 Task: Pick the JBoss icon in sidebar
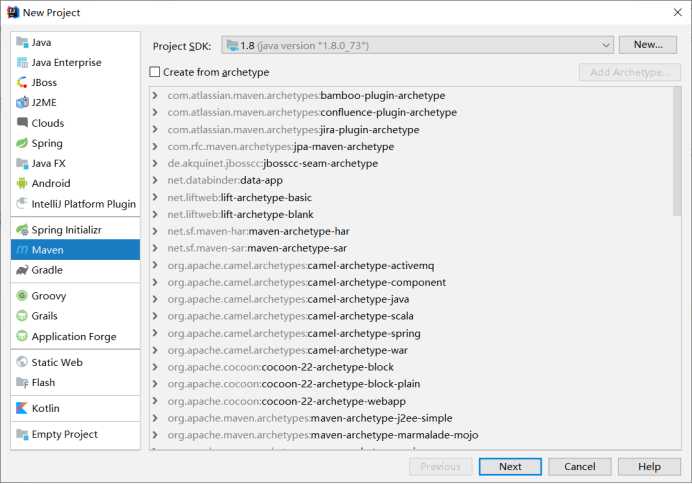pos(22,83)
